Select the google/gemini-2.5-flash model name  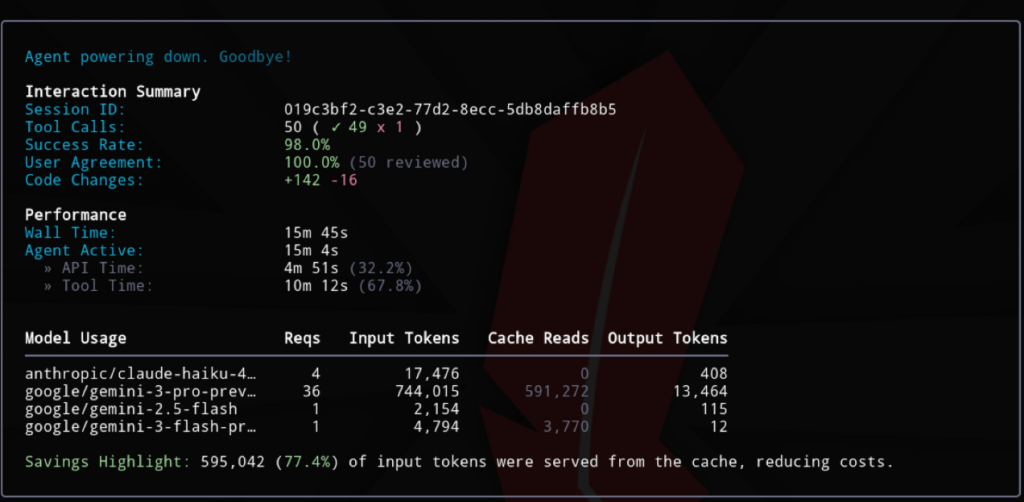124,409
